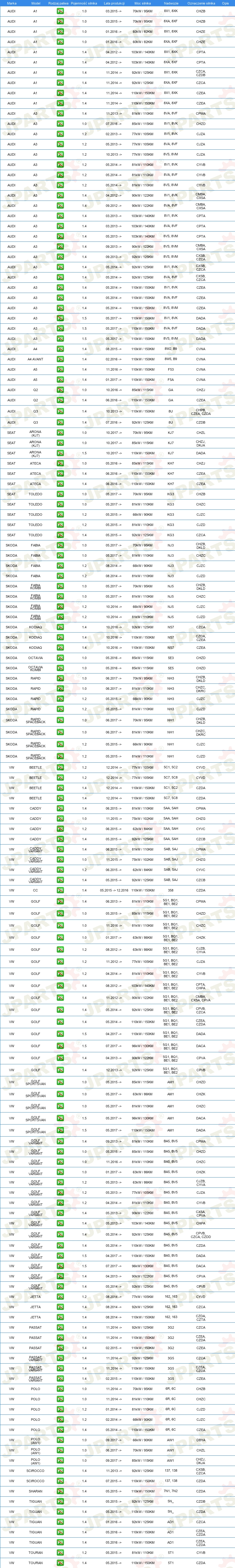This screenshot has width=235, height=1568.
Task: Click the Nadwozie column header
Action: coord(171,3)
